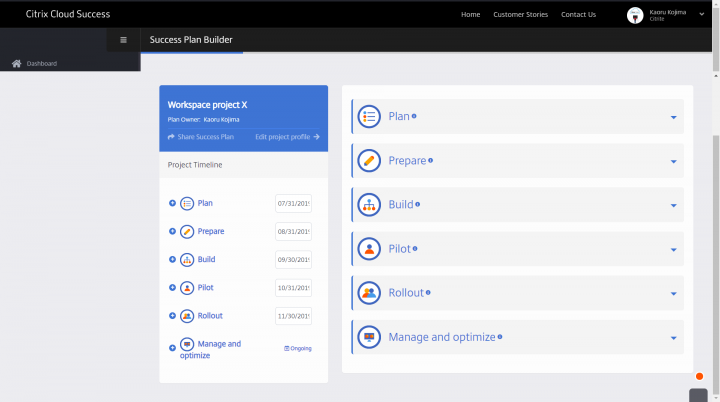Click the Kaoru Kojima username in header
720x402 pixels.
click(668, 12)
